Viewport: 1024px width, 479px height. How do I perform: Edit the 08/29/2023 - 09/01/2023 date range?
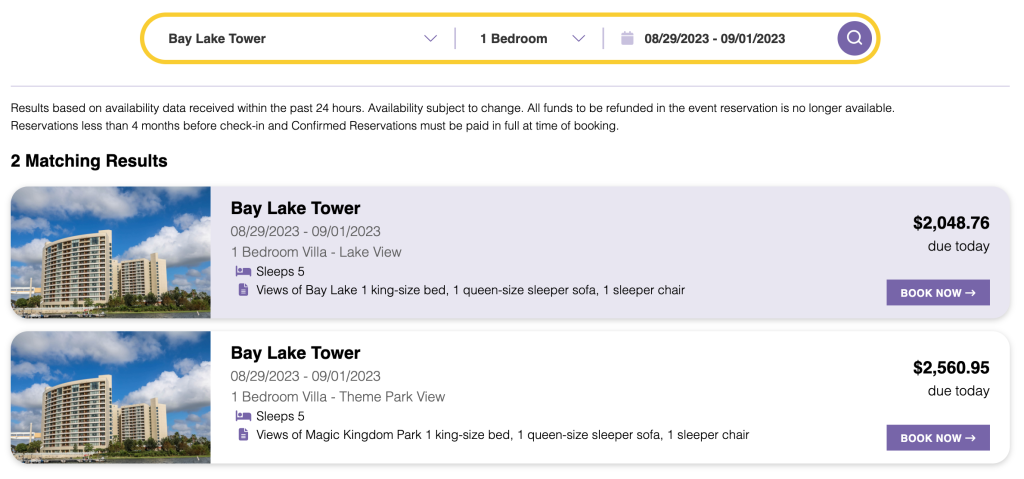pyautogui.click(x=714, y=39)
